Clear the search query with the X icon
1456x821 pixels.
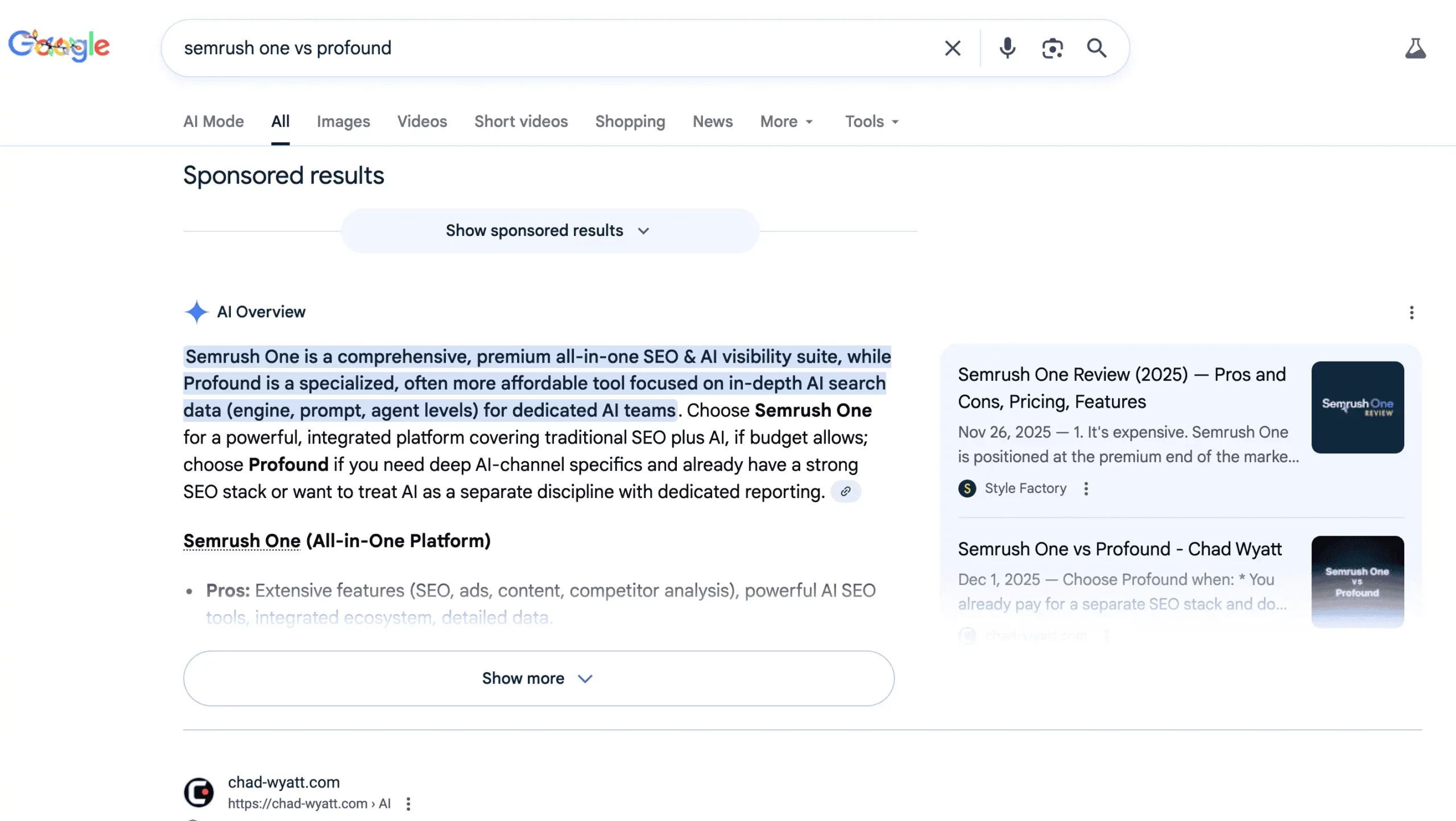pyautogui.click(x=953, y=48)
